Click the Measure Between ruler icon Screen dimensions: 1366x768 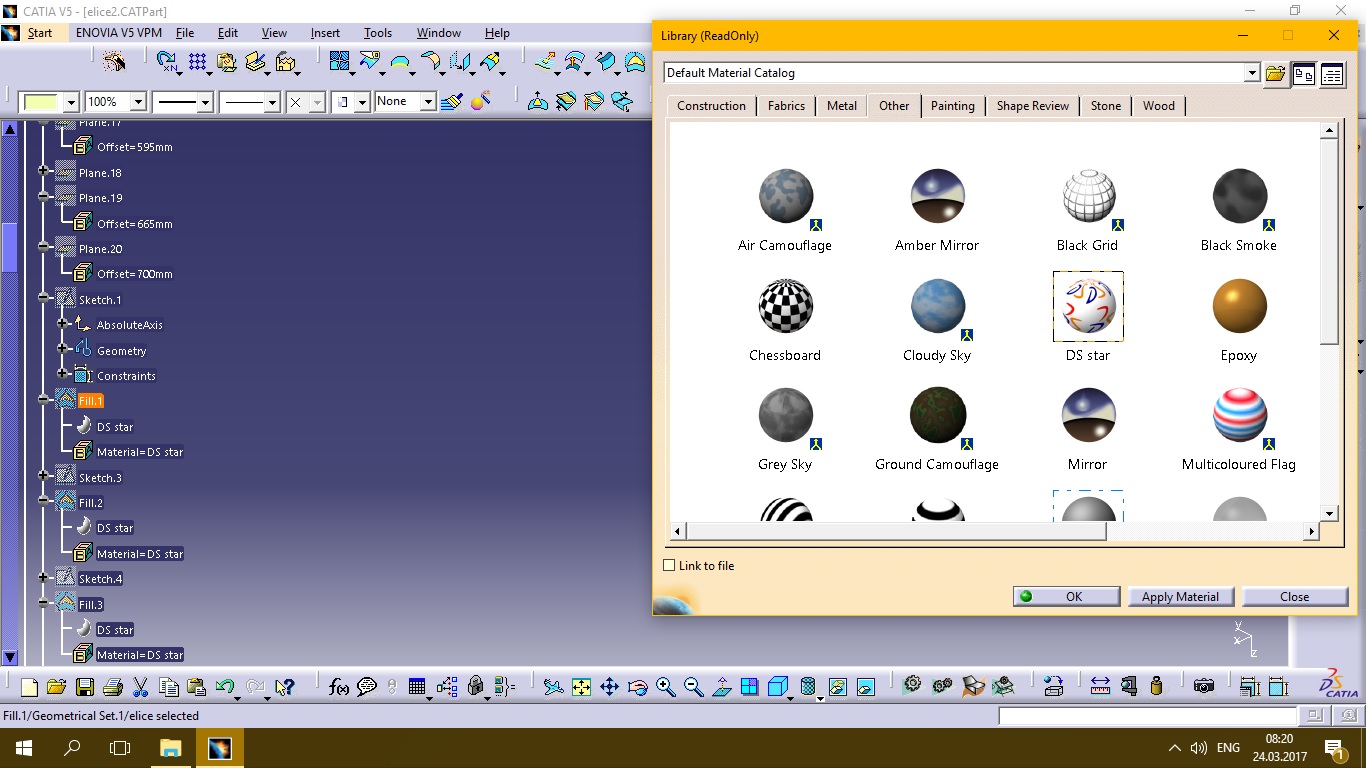click(1100, 687)
